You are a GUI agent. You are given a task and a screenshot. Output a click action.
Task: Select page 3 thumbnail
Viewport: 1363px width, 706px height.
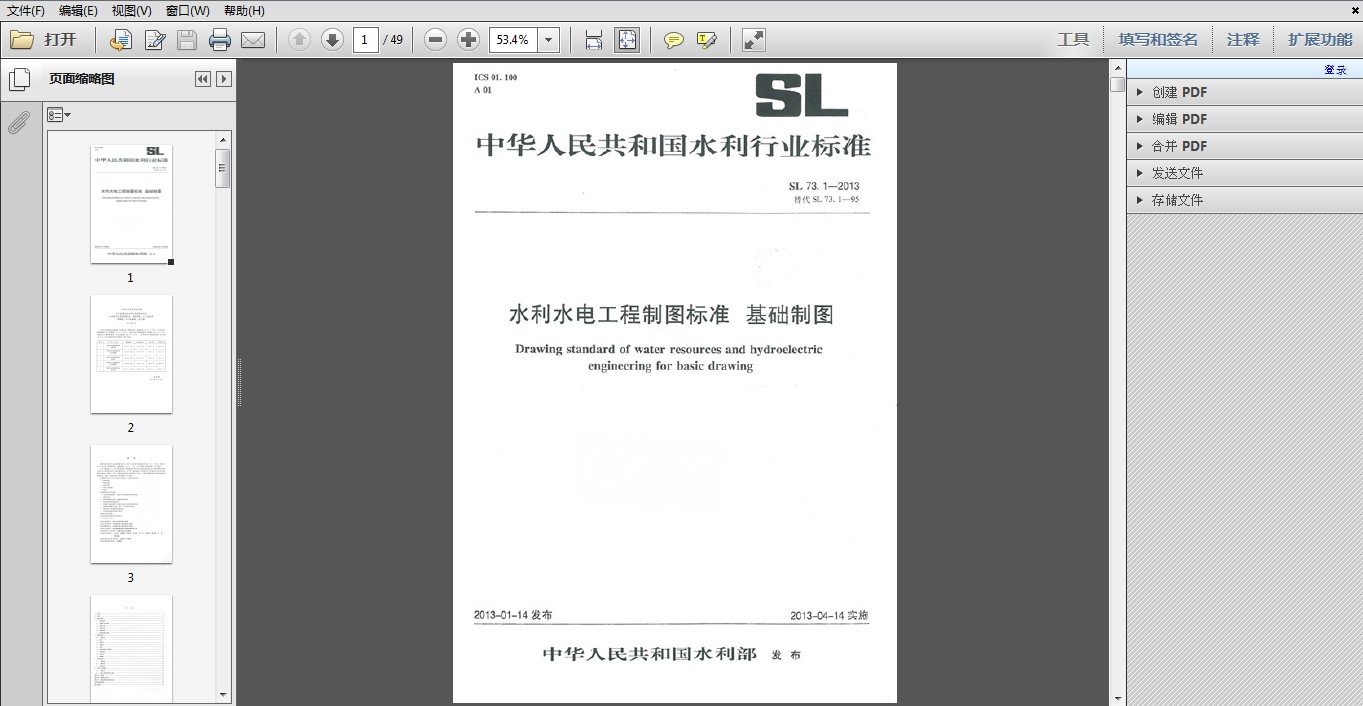131,504
